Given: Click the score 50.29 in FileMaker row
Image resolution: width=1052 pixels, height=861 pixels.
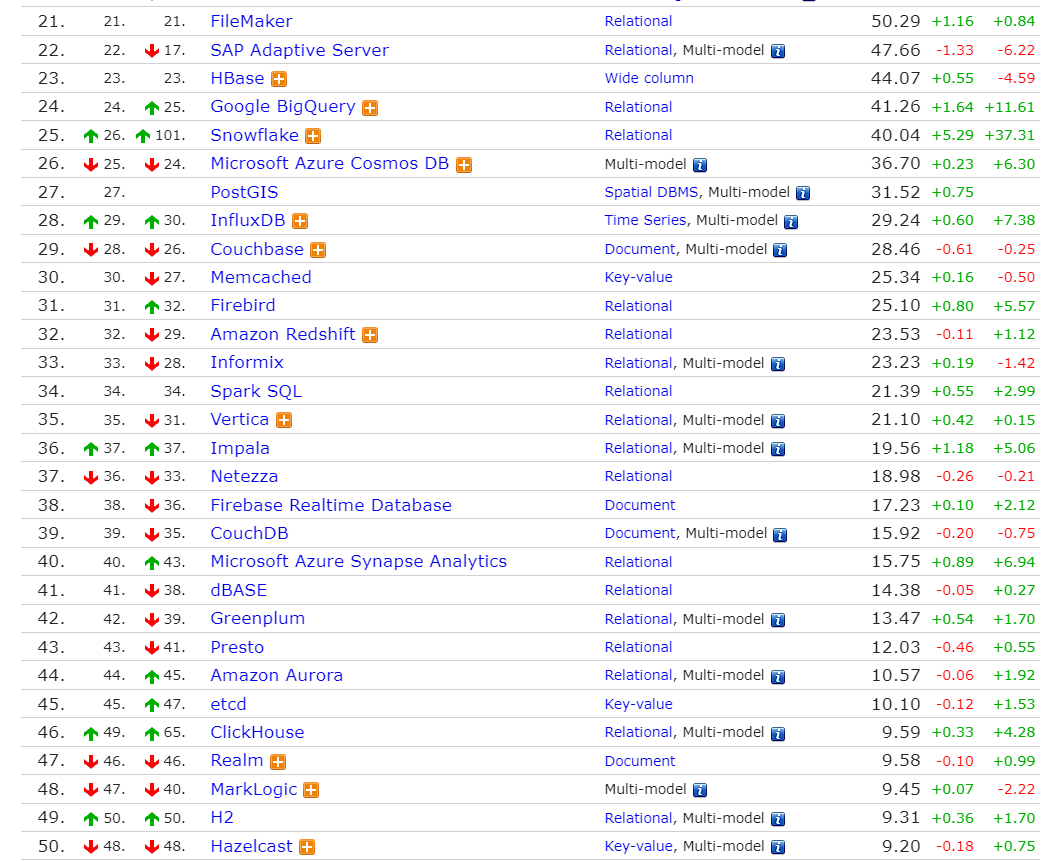Looking at the screenshot, I should pos(896,21).
